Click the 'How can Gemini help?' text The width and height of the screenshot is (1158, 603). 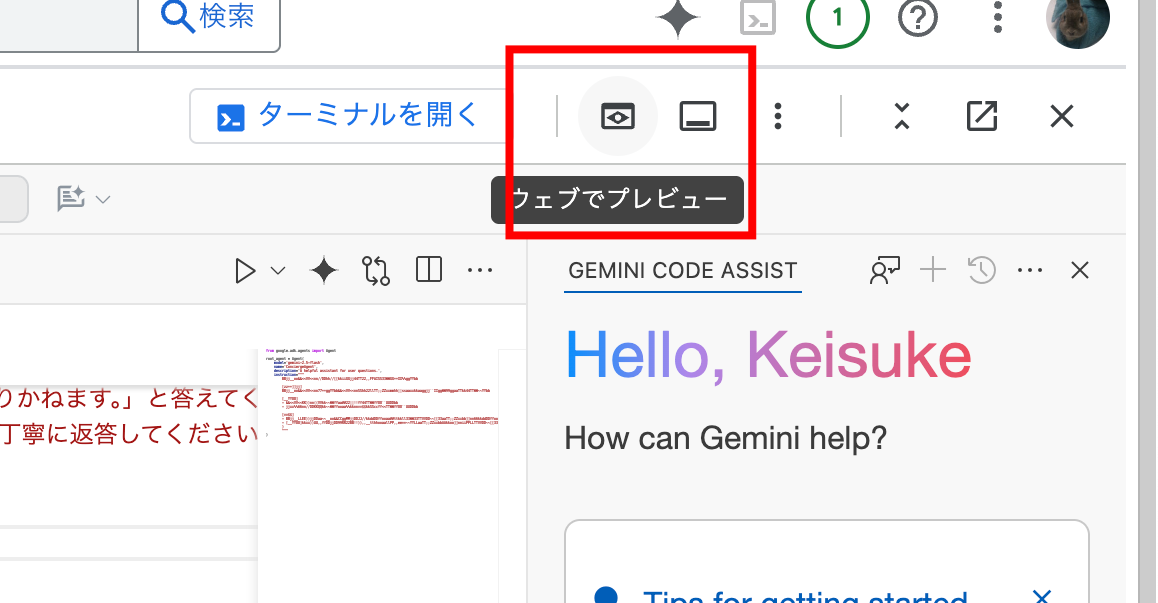coord(725,438)
